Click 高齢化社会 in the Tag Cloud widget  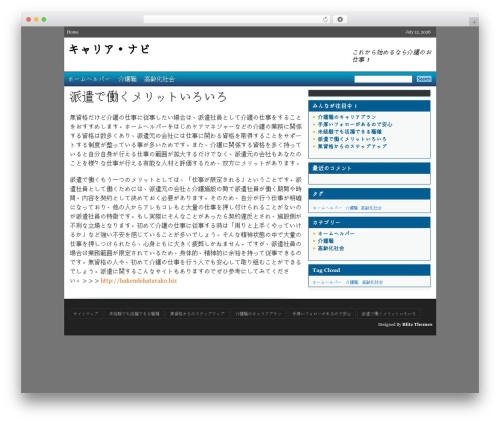(x=372, y=282)
